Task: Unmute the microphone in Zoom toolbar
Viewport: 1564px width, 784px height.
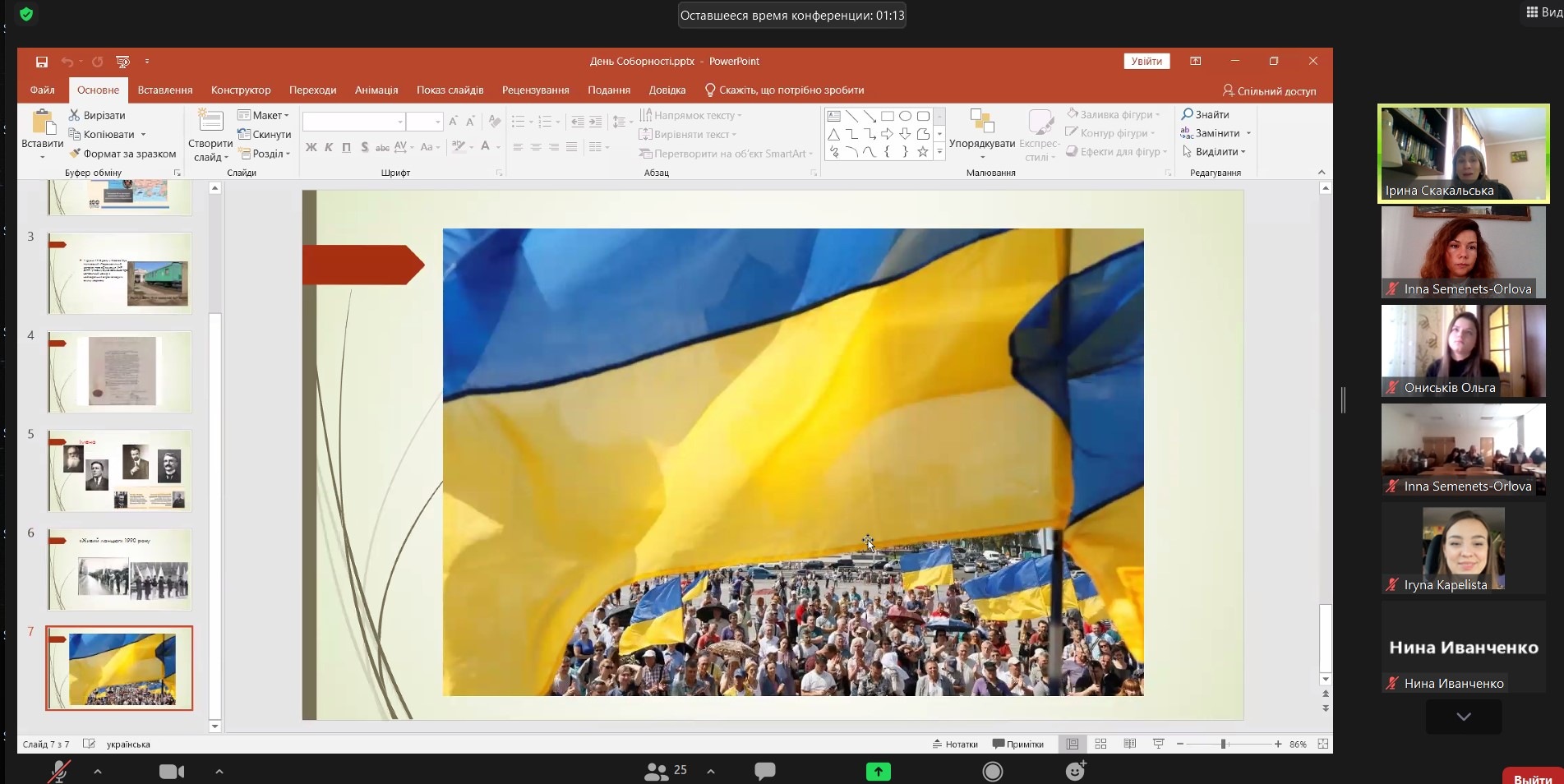Action: (58, 772)
